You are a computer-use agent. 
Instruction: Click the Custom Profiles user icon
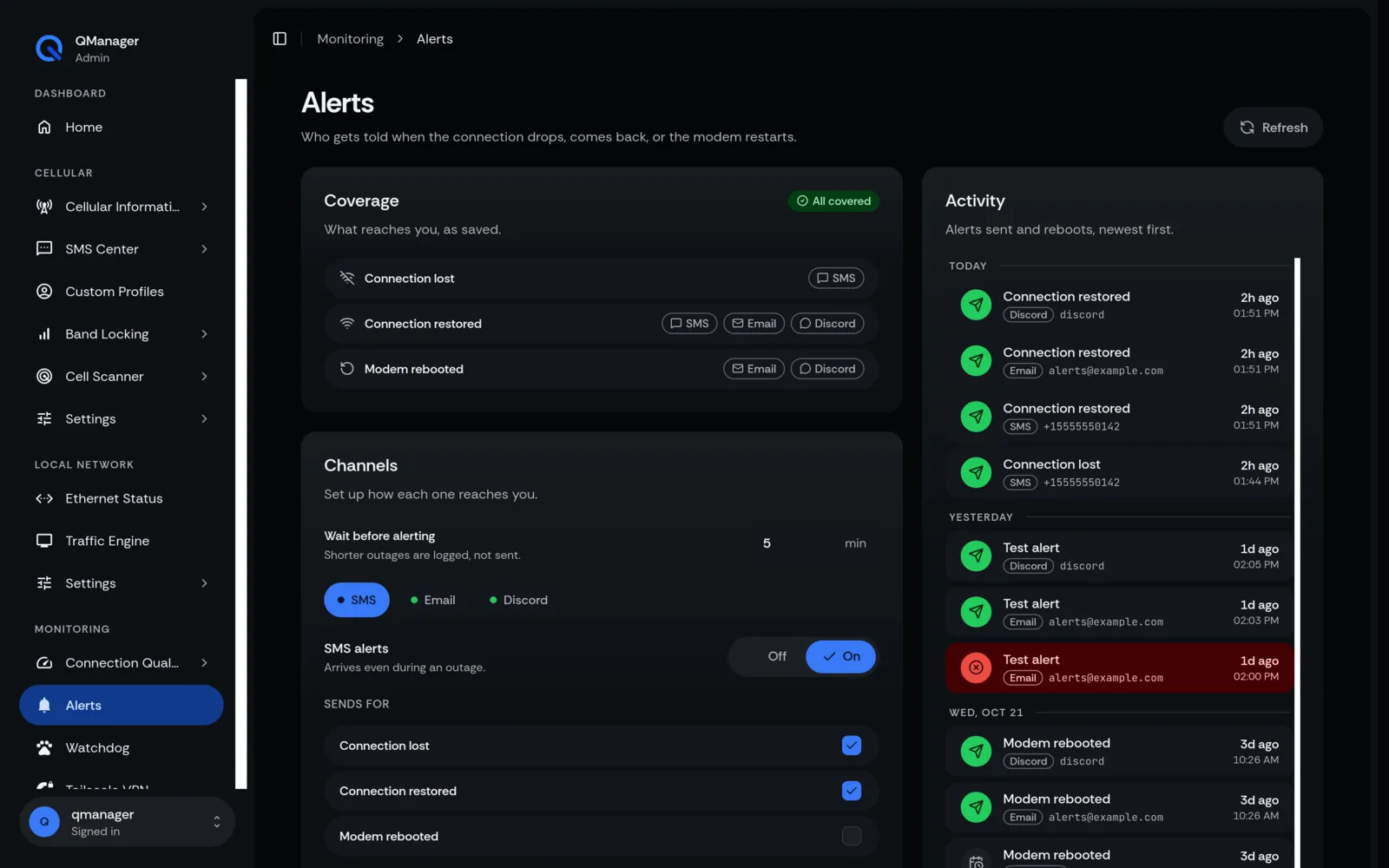(44, 292)
